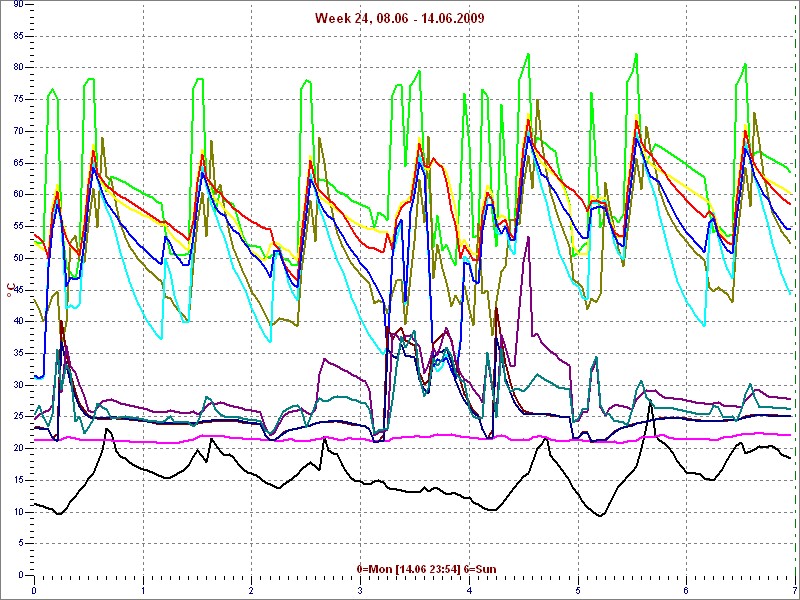The width and height of the screenshot is (800, 600).
Task: Click the 15 tick label on the temperature axis
Action: 18,481
